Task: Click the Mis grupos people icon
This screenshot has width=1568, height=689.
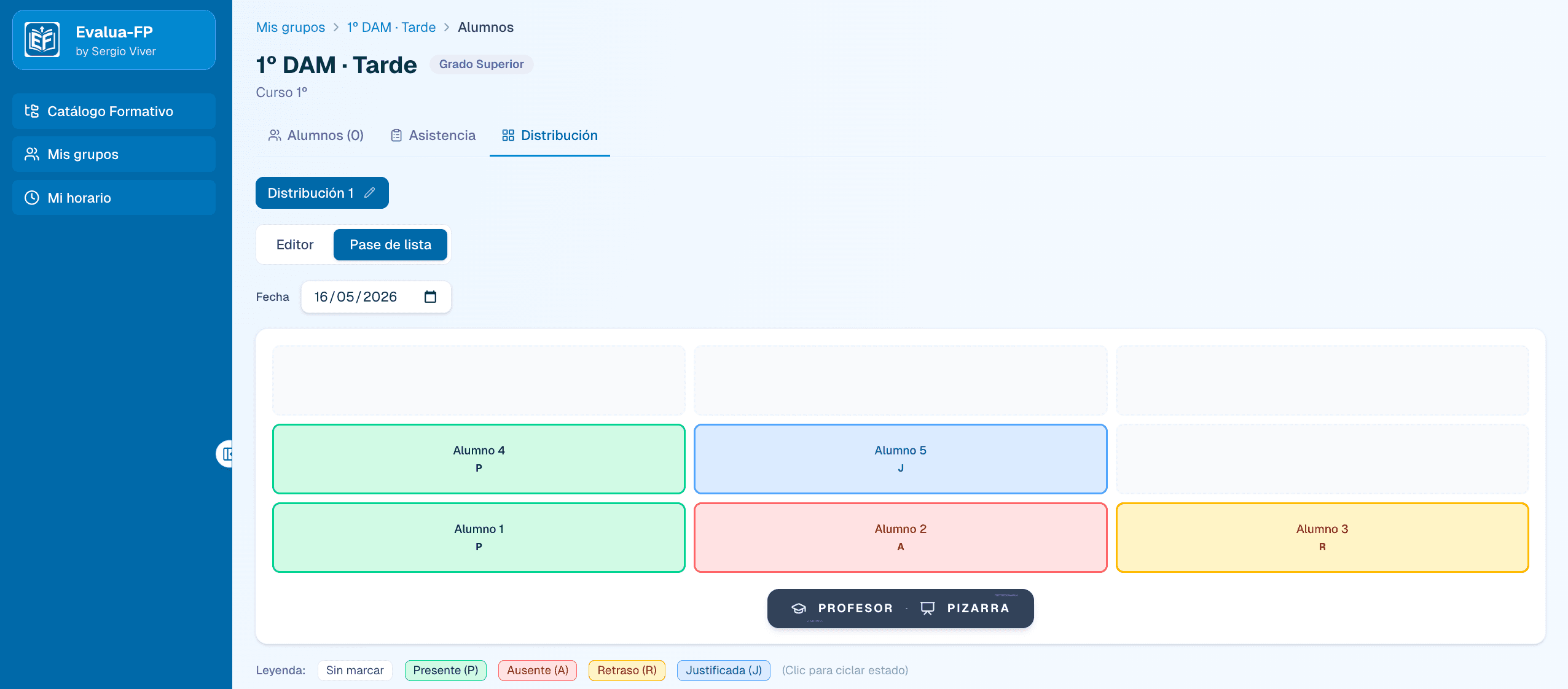Action: pos(32,154)
